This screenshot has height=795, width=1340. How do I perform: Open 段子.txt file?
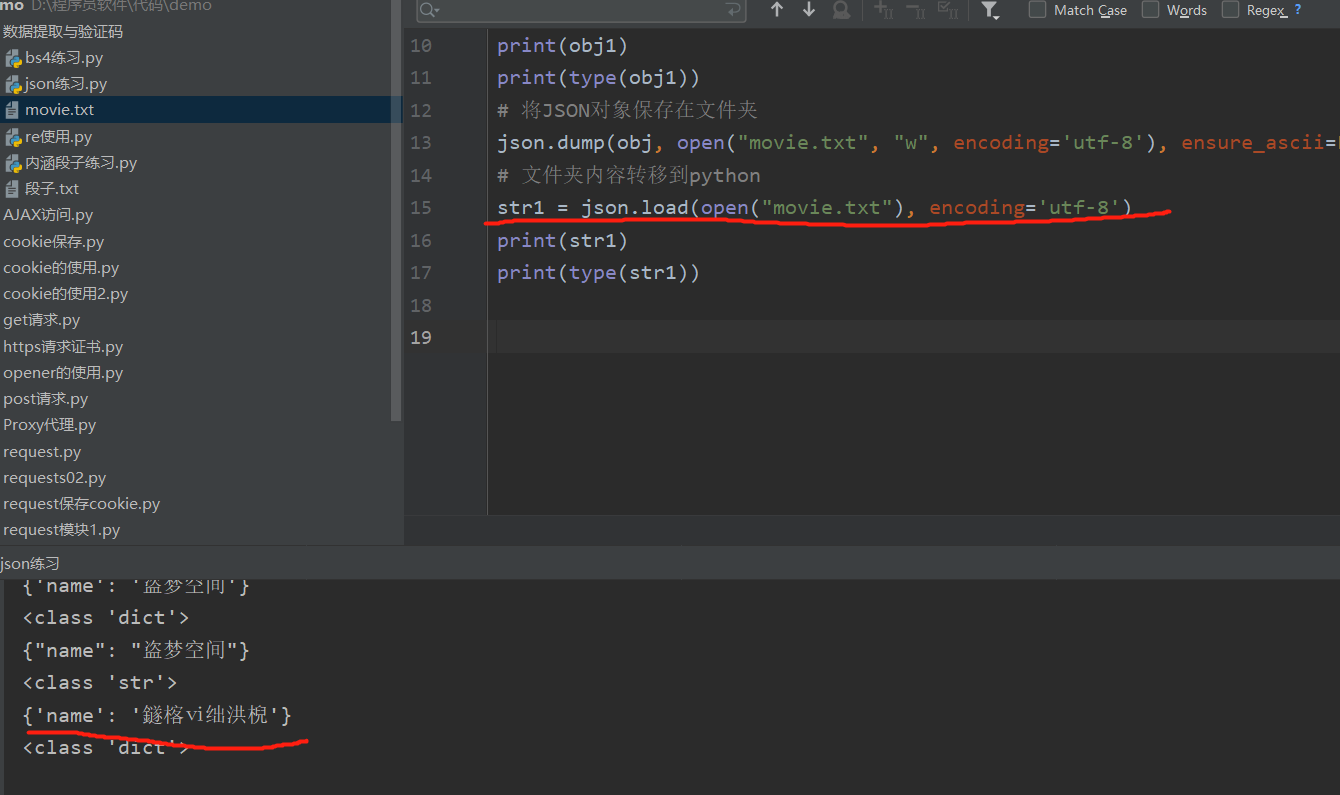coord(52,189)
